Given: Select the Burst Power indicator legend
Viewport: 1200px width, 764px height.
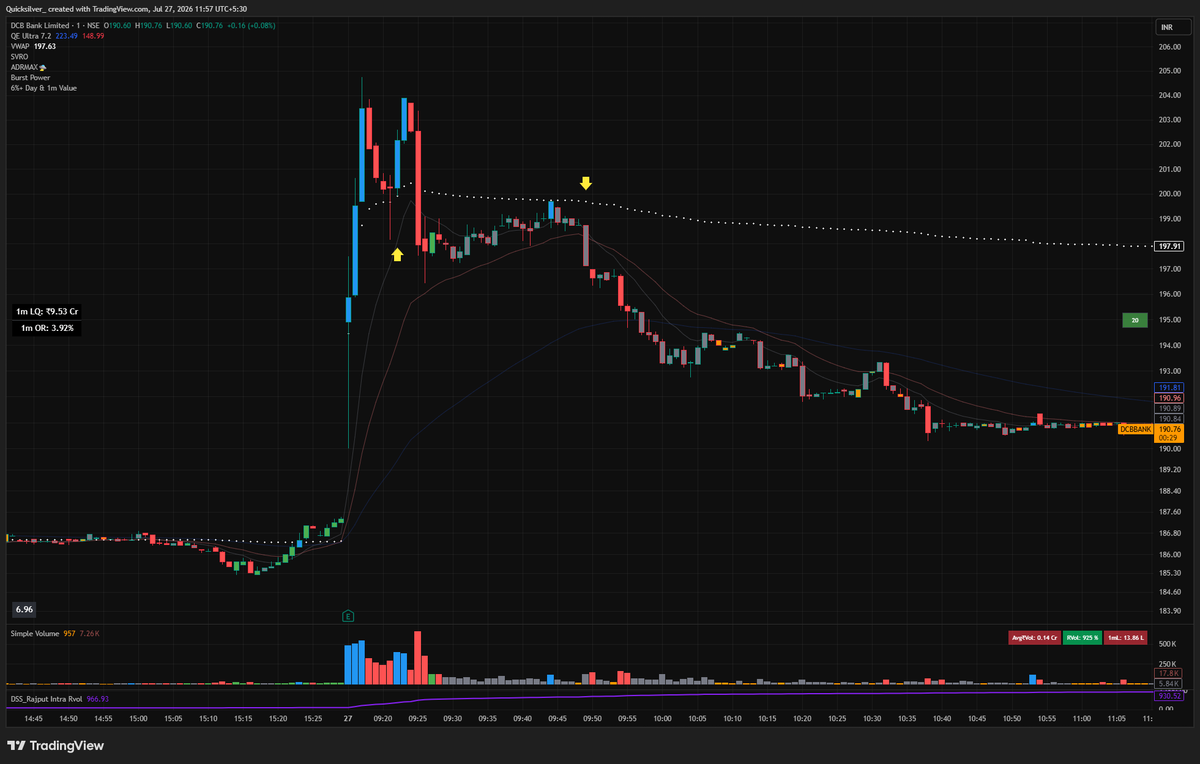Looking at the screenshot, I should pos(30,77).
